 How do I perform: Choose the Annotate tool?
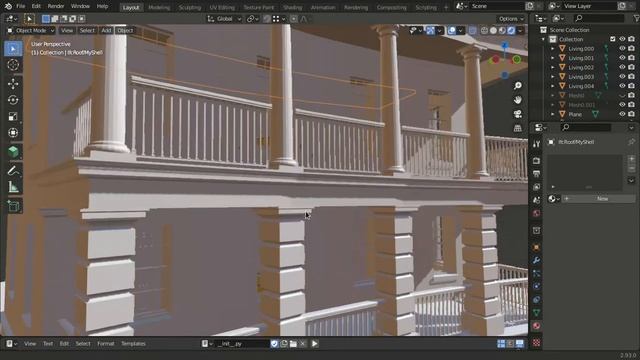point(13,170)
